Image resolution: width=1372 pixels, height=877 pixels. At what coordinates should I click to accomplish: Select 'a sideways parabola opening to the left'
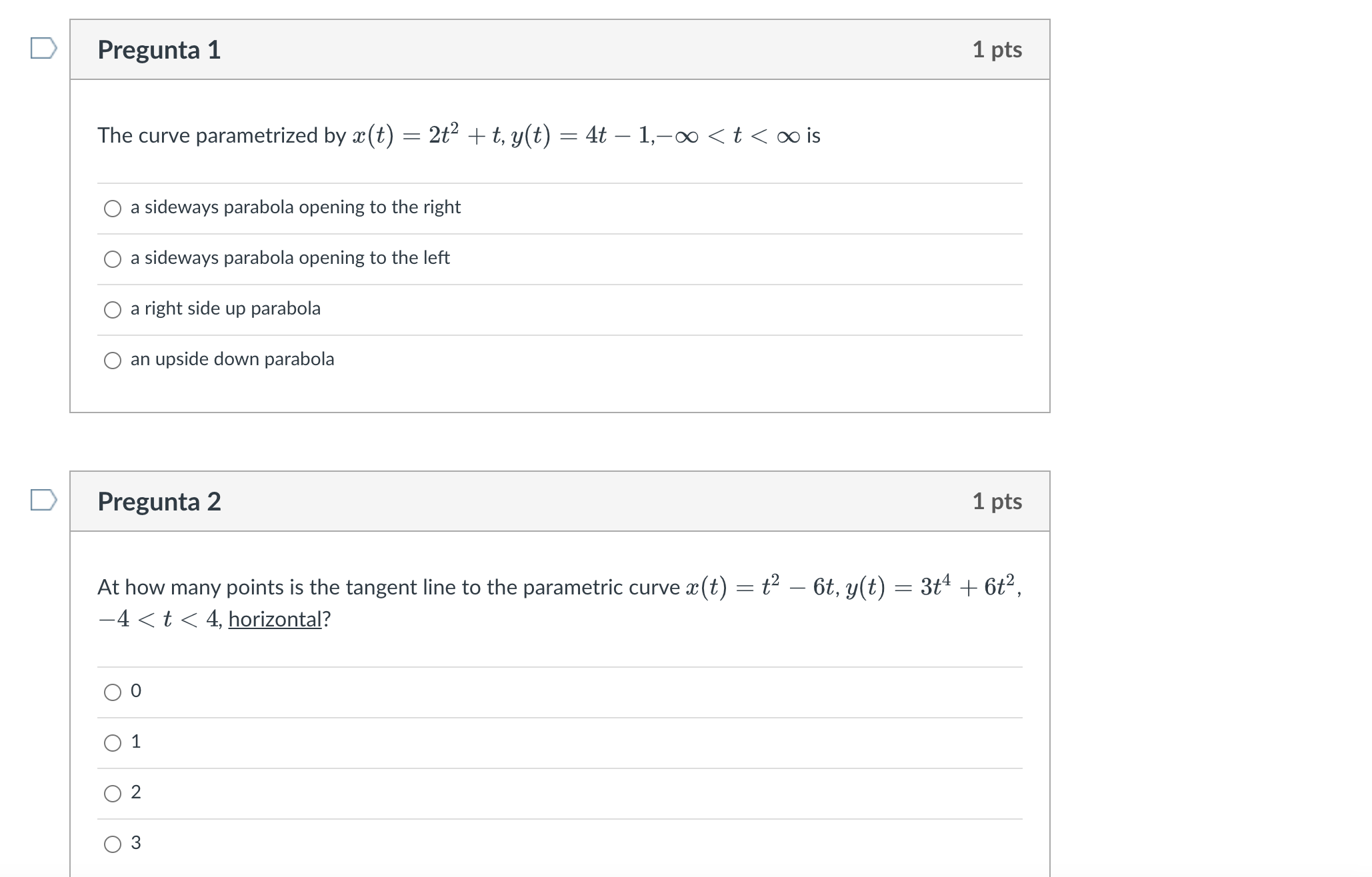click(112, 259)
